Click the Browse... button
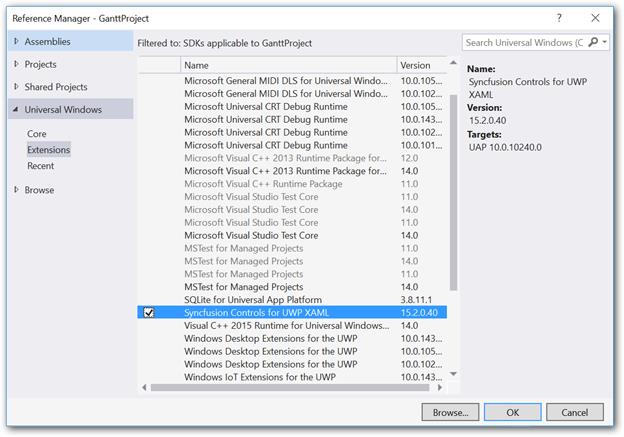This screenshot has width=624, height=437. pyautogui.click(x=450, y=412)
